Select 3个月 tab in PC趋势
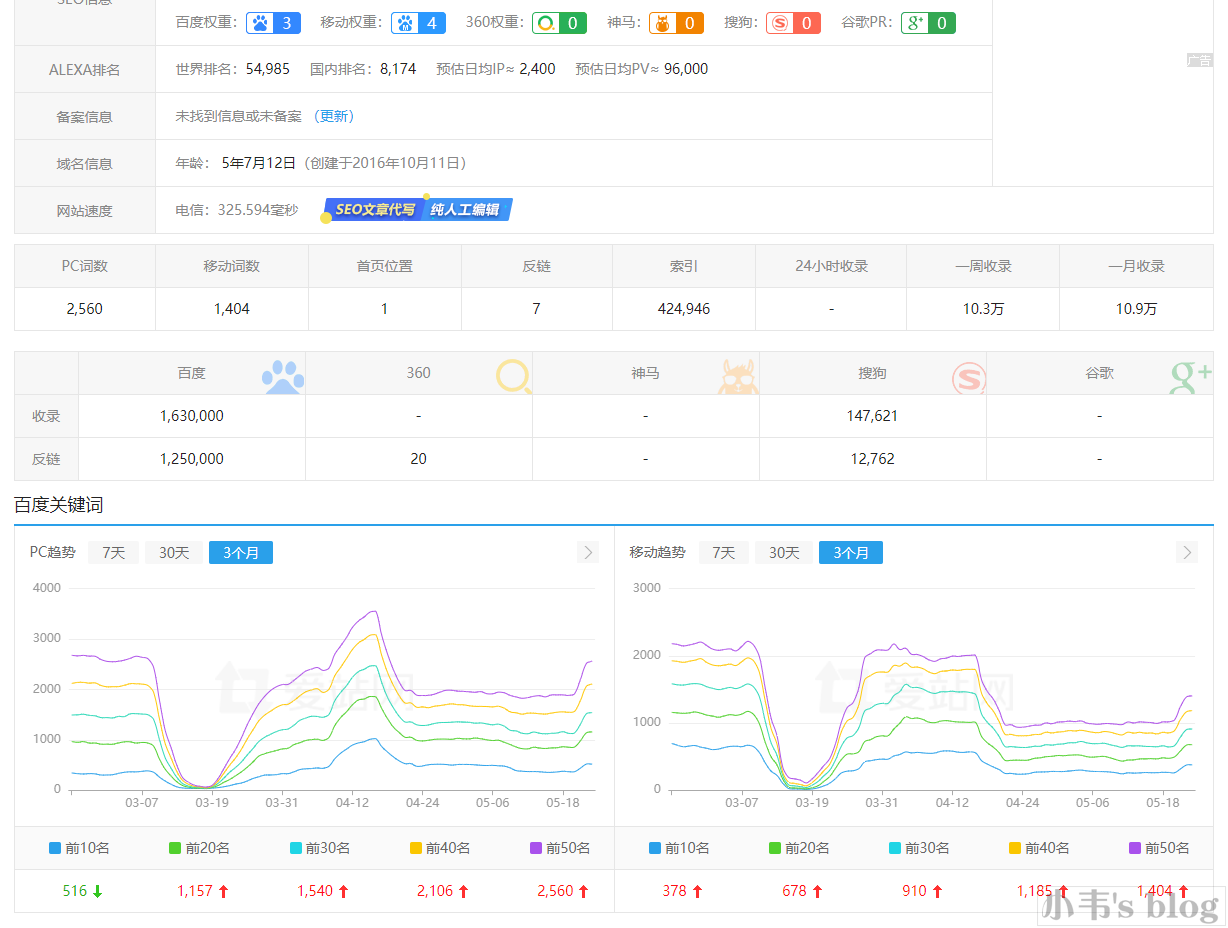 (x=241, y=552)
